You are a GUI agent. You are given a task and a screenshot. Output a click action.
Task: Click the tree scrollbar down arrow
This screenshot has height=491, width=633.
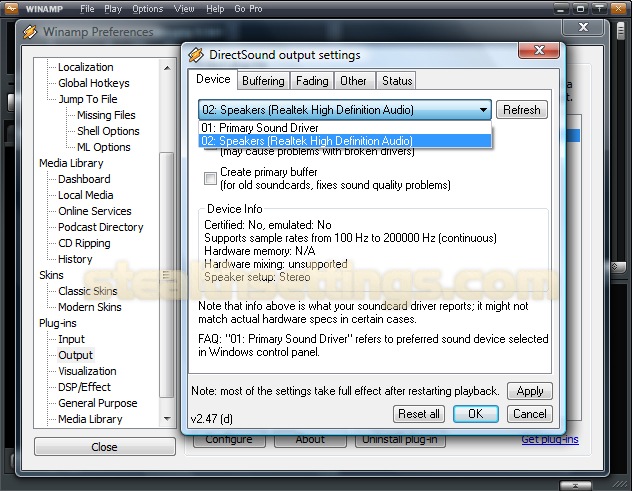pos(167,419)
